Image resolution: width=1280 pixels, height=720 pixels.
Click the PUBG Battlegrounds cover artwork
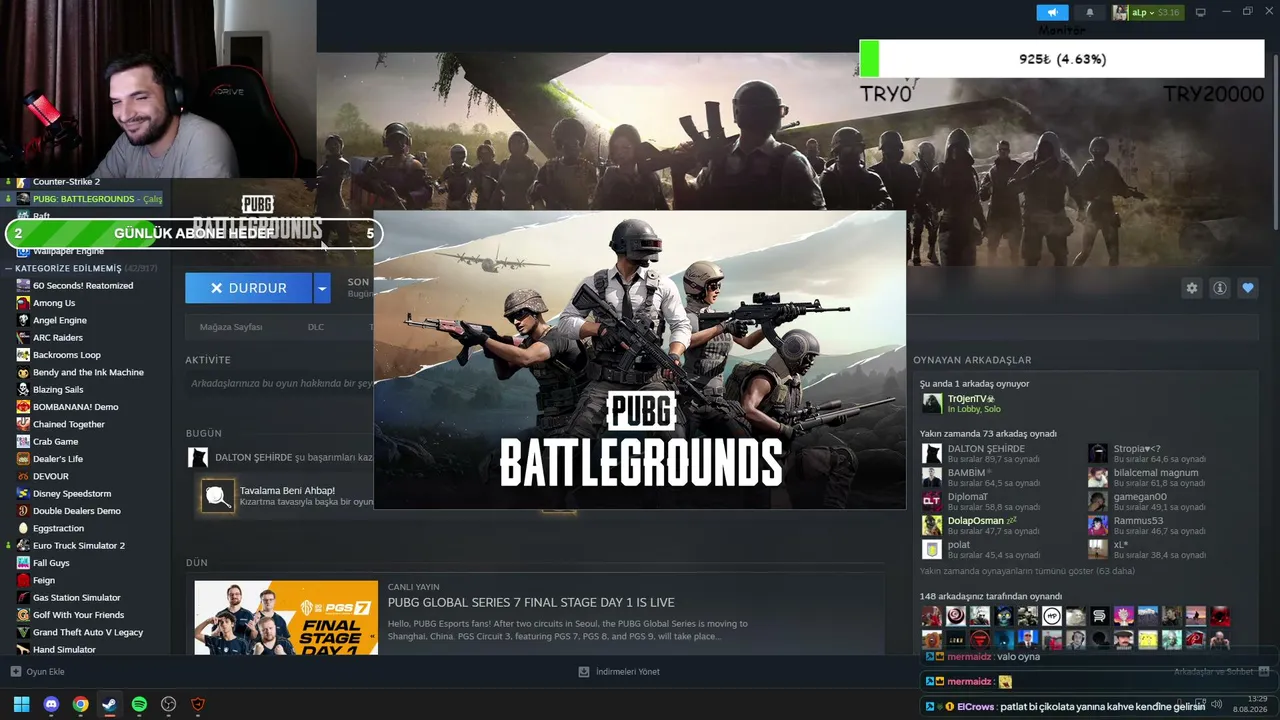(640, 360)
